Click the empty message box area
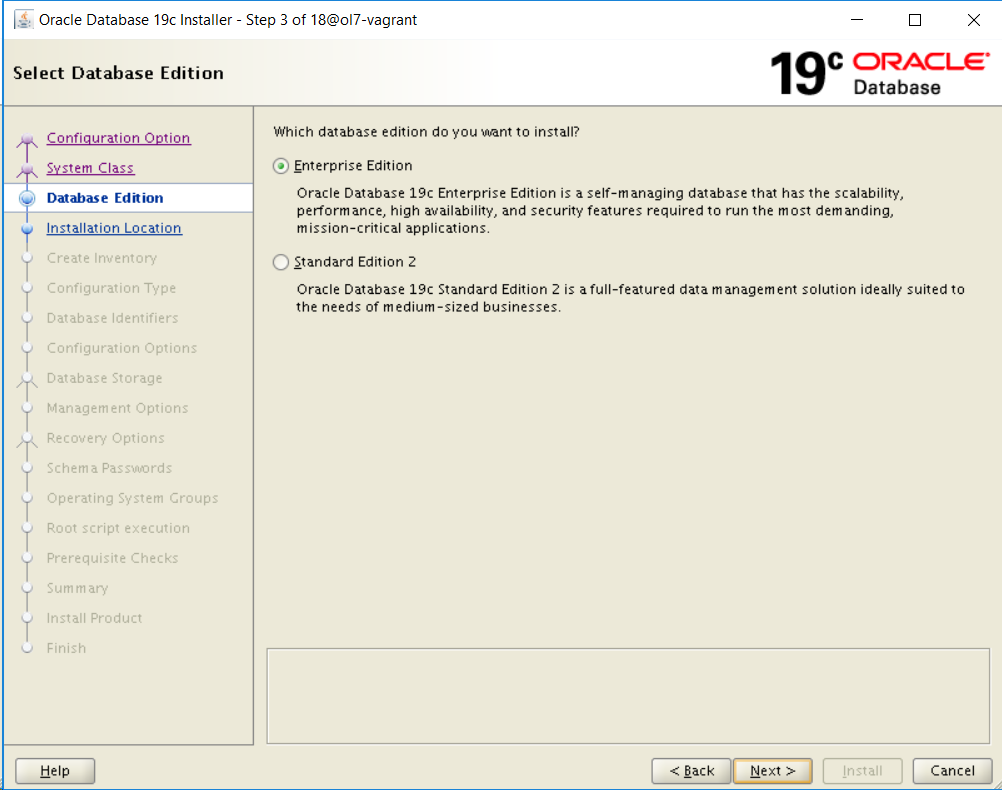 tap(628, 696)
